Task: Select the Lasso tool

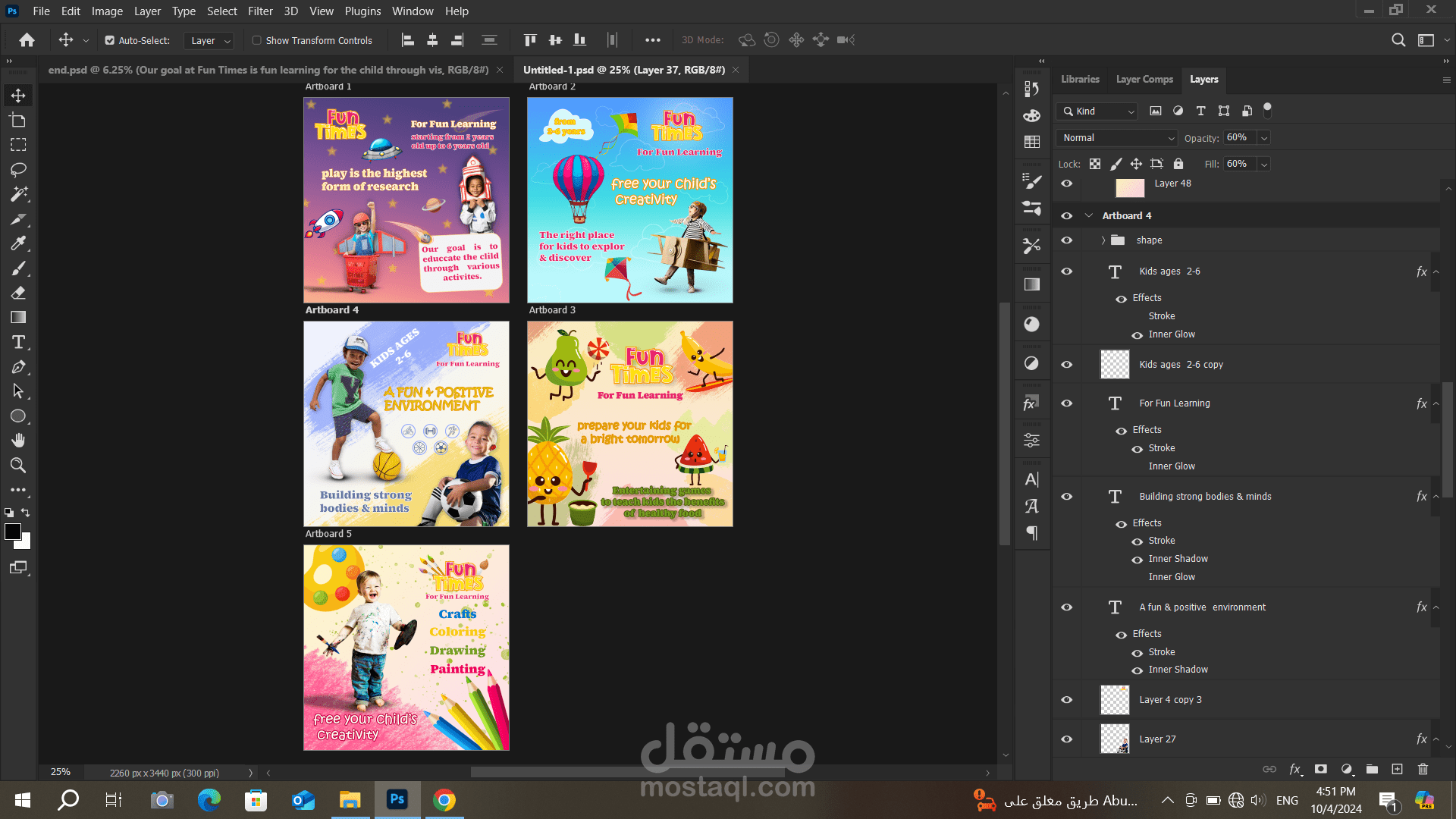Action: point(18,169)
